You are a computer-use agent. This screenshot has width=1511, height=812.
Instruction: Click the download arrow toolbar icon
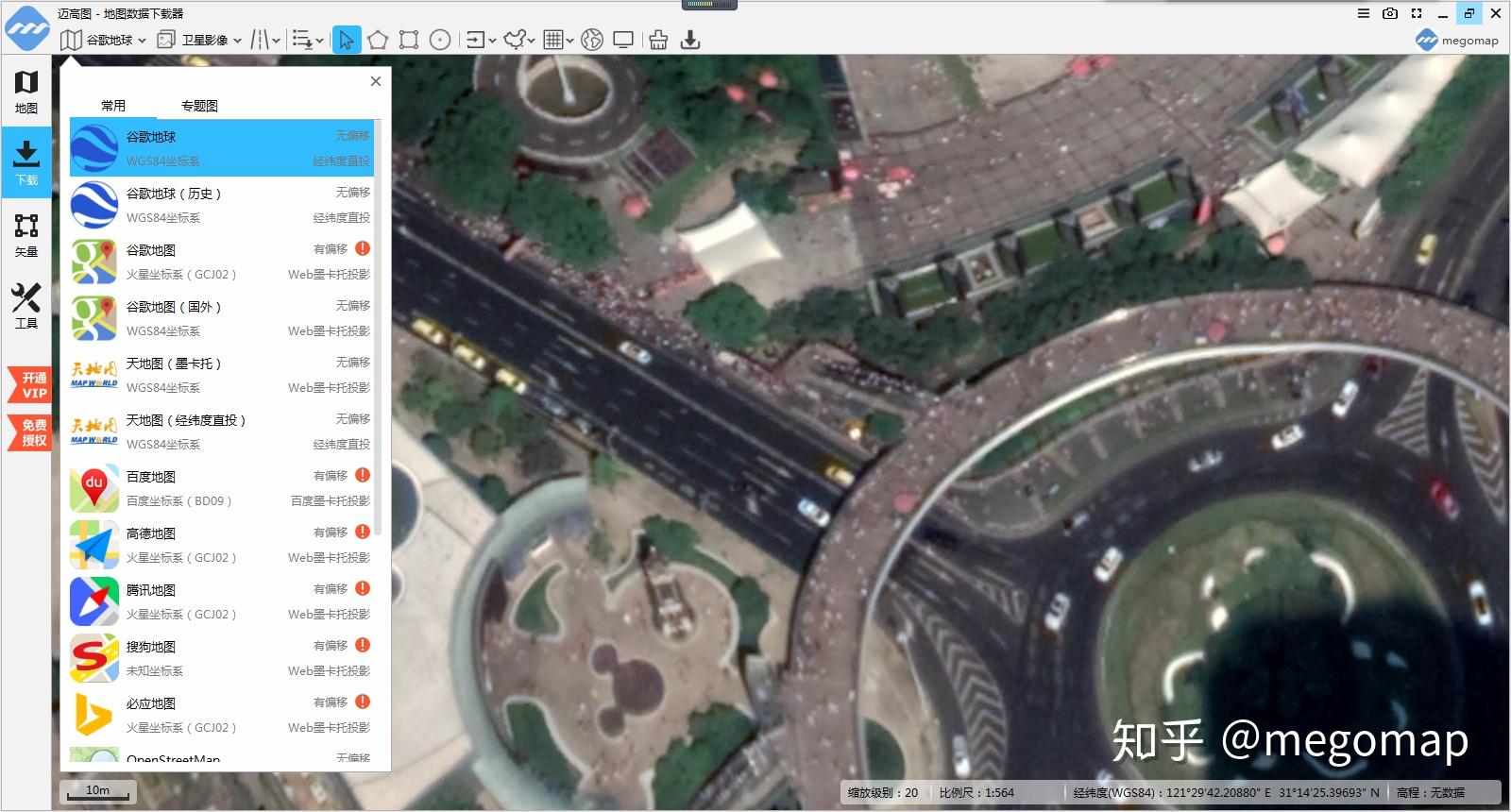click(x=690, y=40)
